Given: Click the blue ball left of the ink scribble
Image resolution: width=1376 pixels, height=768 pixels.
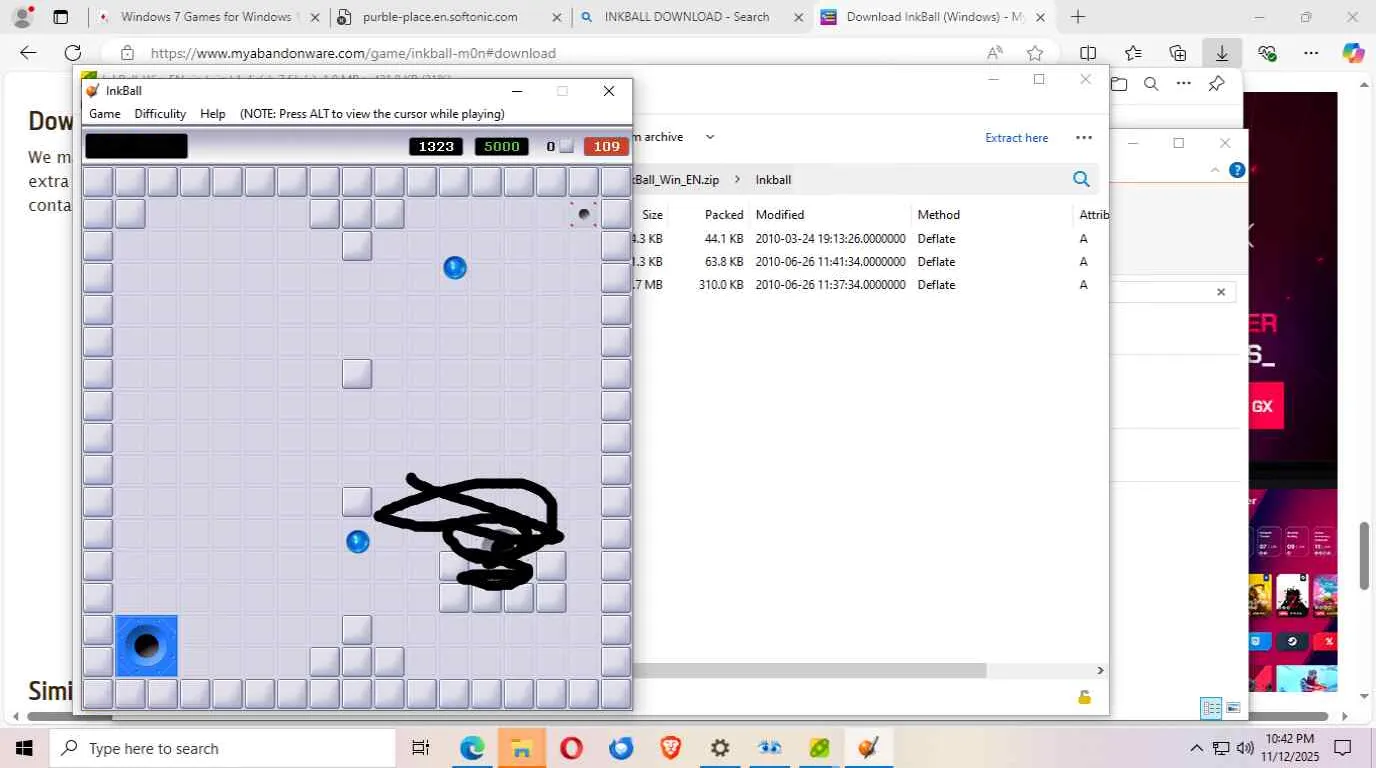Looking at the screenshot, I should pyautogui.click(x=358, y=542).
